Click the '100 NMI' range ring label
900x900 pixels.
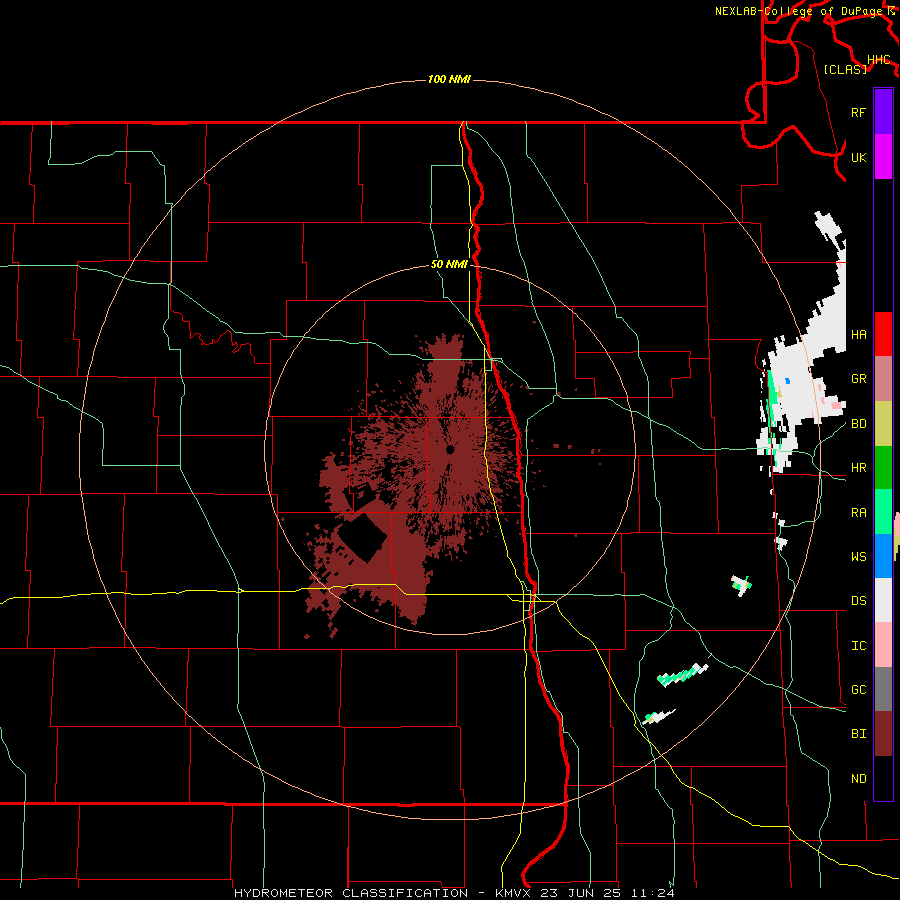click(x=449, y=79)
